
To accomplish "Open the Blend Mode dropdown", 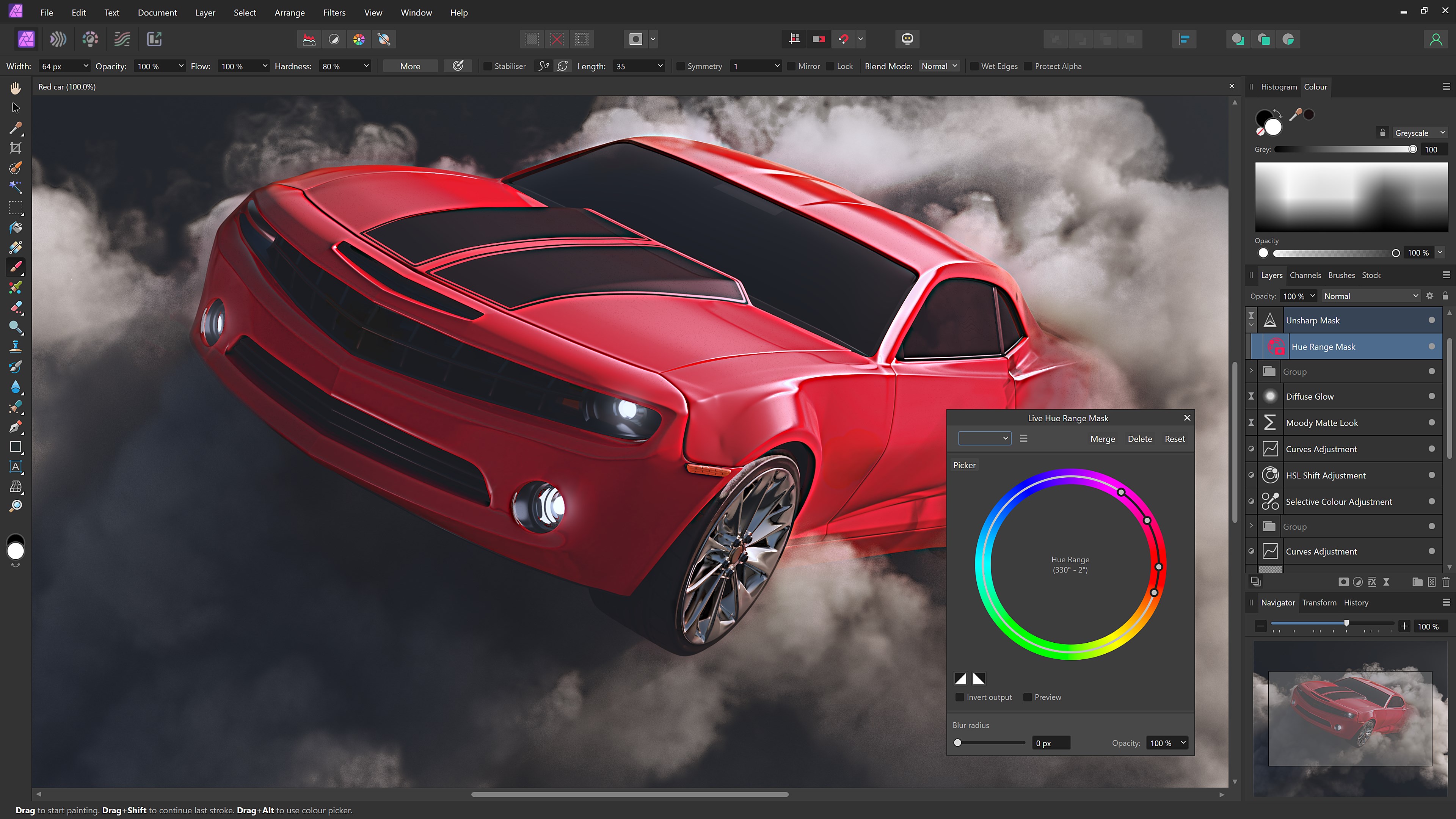I will (939, 66).
